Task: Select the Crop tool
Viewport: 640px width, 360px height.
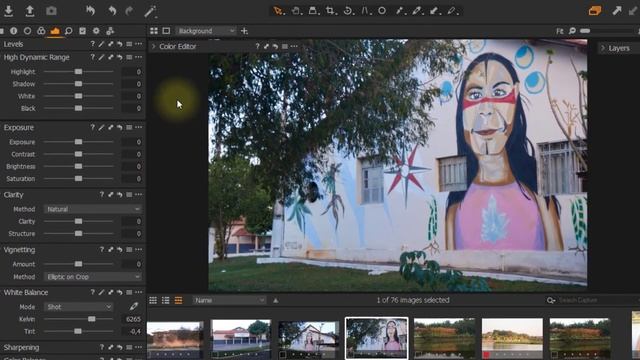Action: (331, 11)
